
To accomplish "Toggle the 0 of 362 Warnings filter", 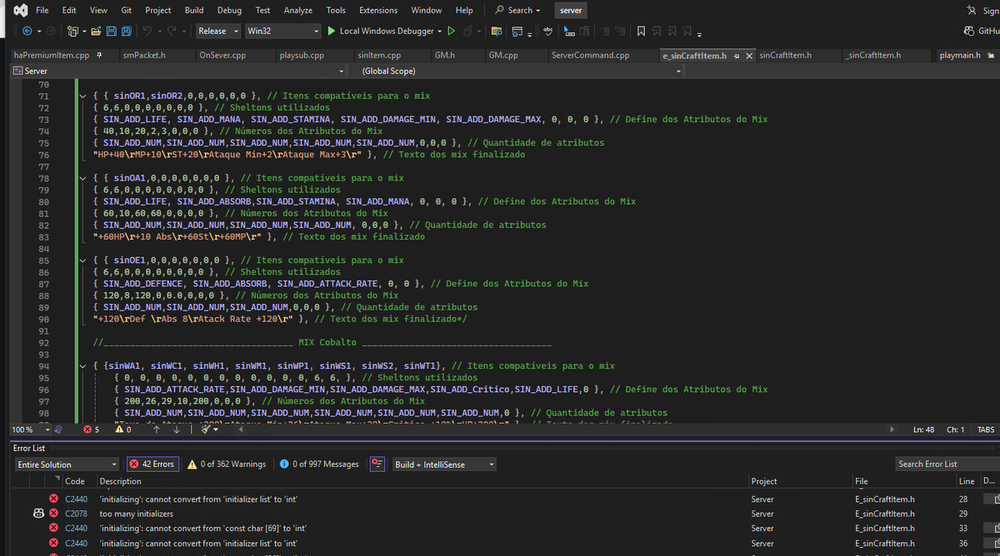I will point(226,464).
